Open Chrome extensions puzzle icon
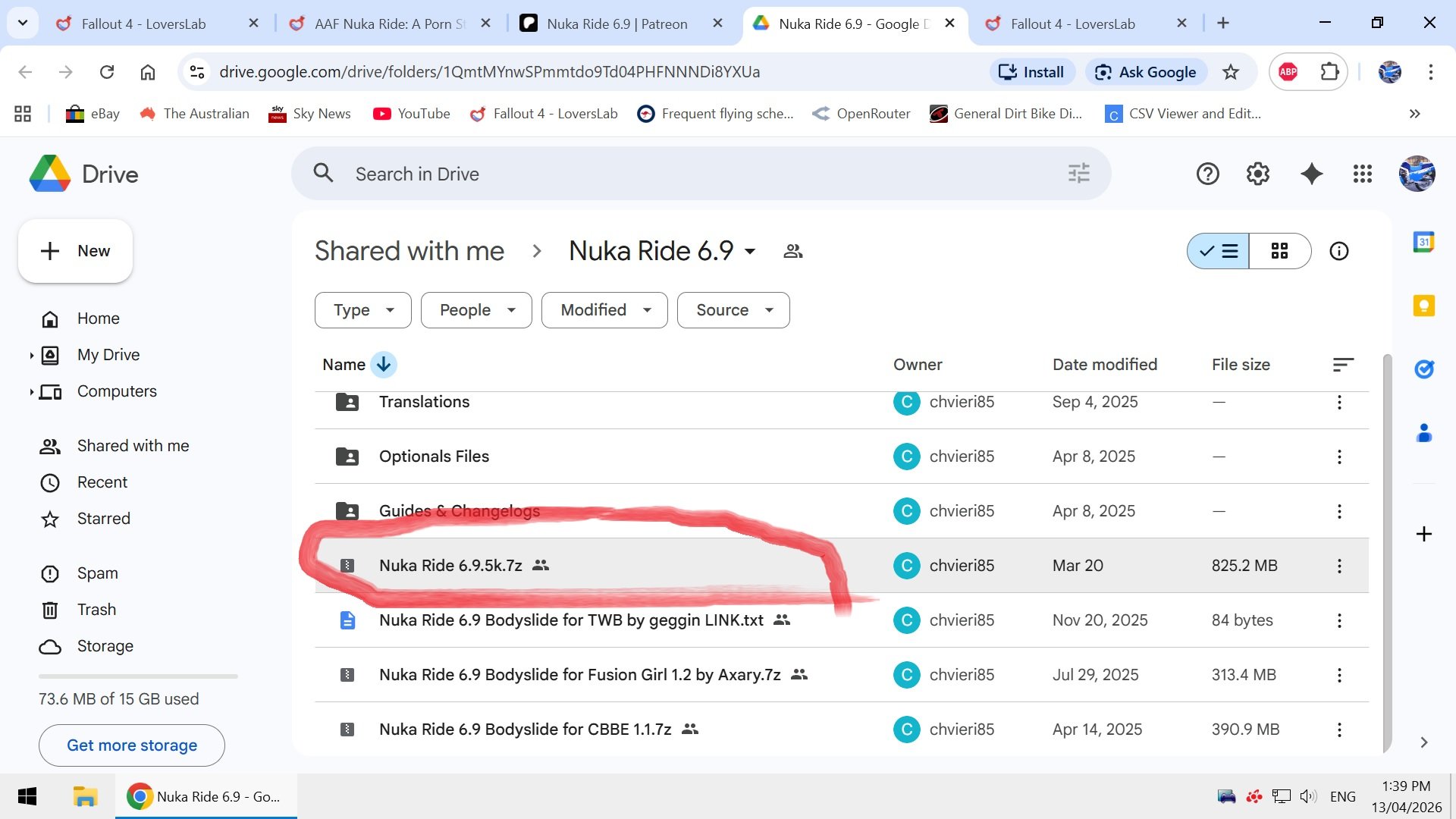1456x819 pixels. [1329, 72]
